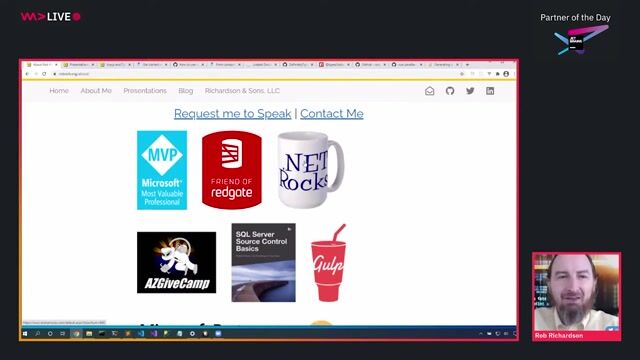Viewport: 640px width, 360px height.
Task: Open Blog navigation item
Action: tap(186, 91)
